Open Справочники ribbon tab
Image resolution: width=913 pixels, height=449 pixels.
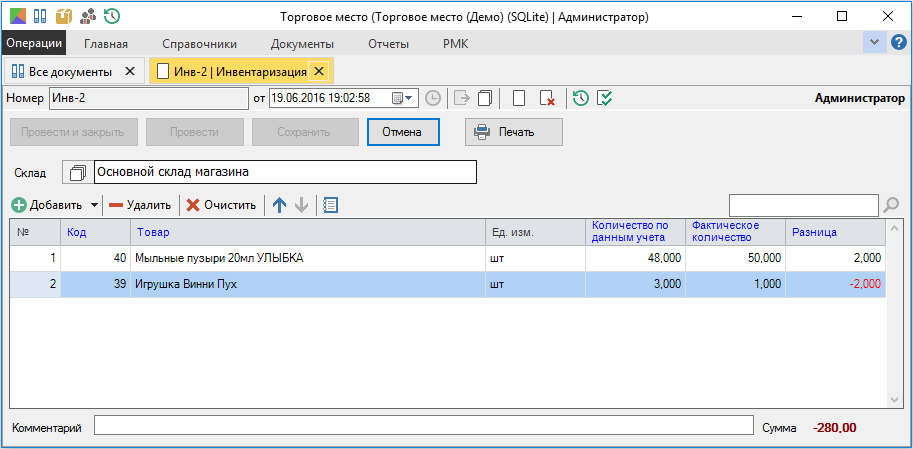click(x=200, y=44)
